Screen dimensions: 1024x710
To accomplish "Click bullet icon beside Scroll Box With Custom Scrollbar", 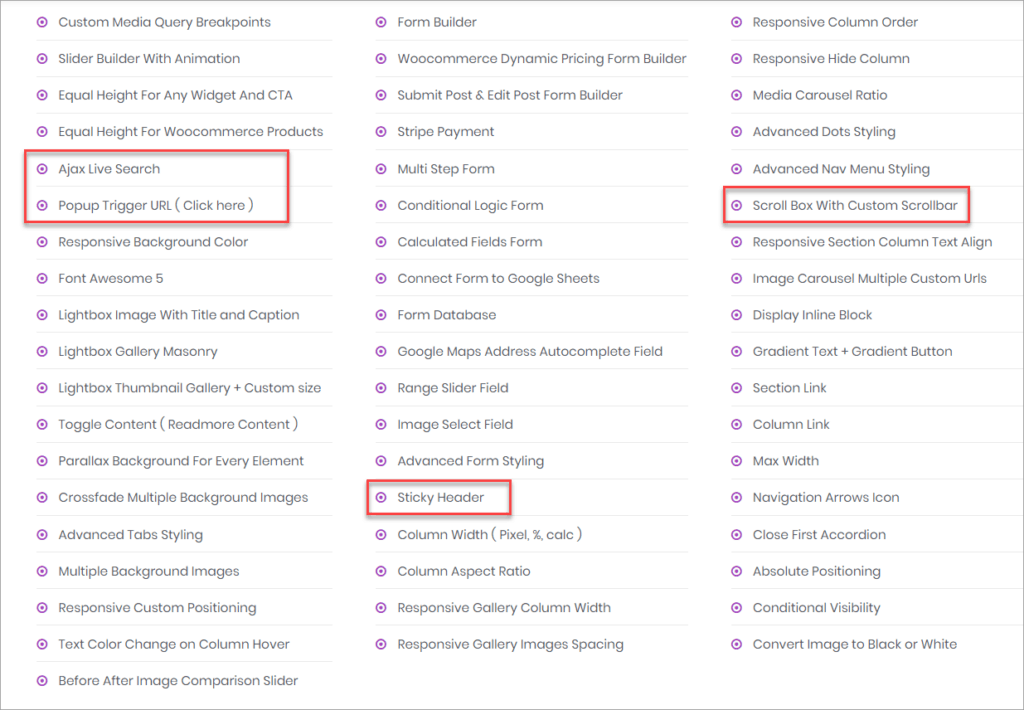I will point(737,205).
